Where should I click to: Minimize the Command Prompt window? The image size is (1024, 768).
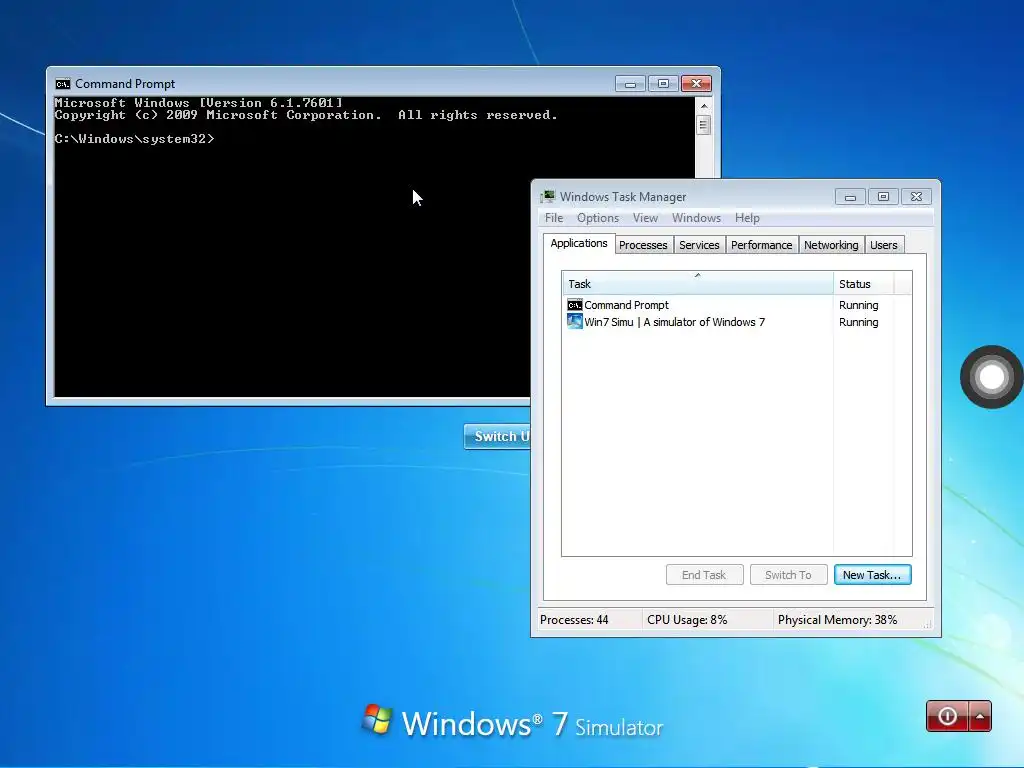tap(630, 84)
